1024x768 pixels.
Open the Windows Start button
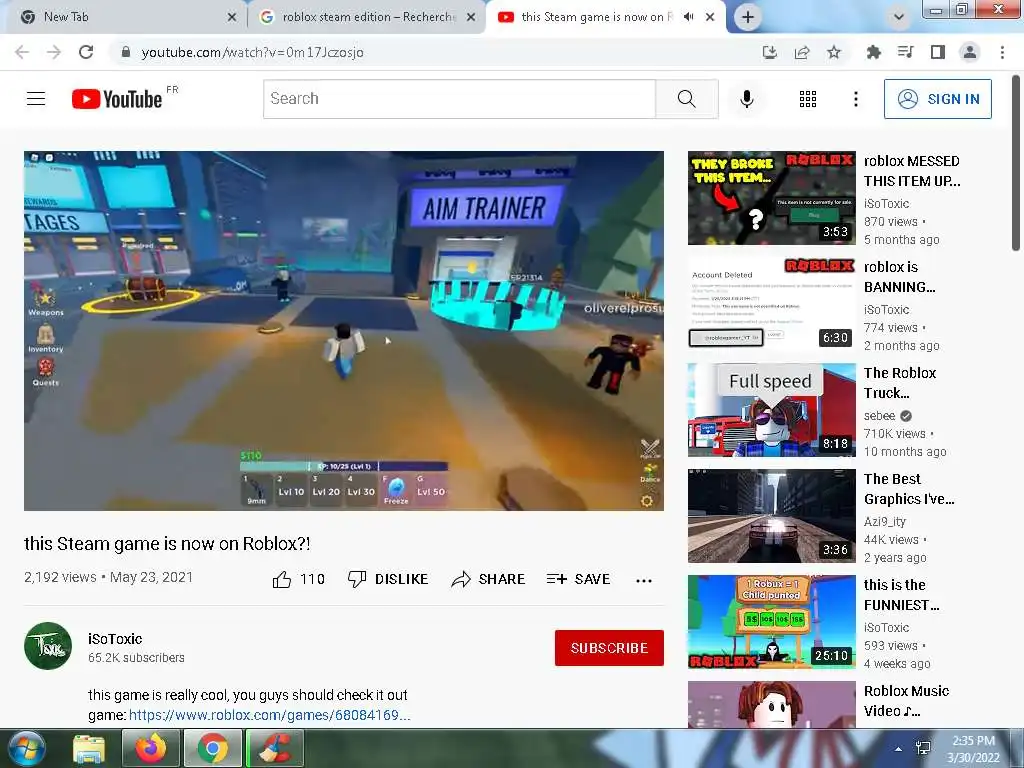pyautogui.click(x=27, y=748)
